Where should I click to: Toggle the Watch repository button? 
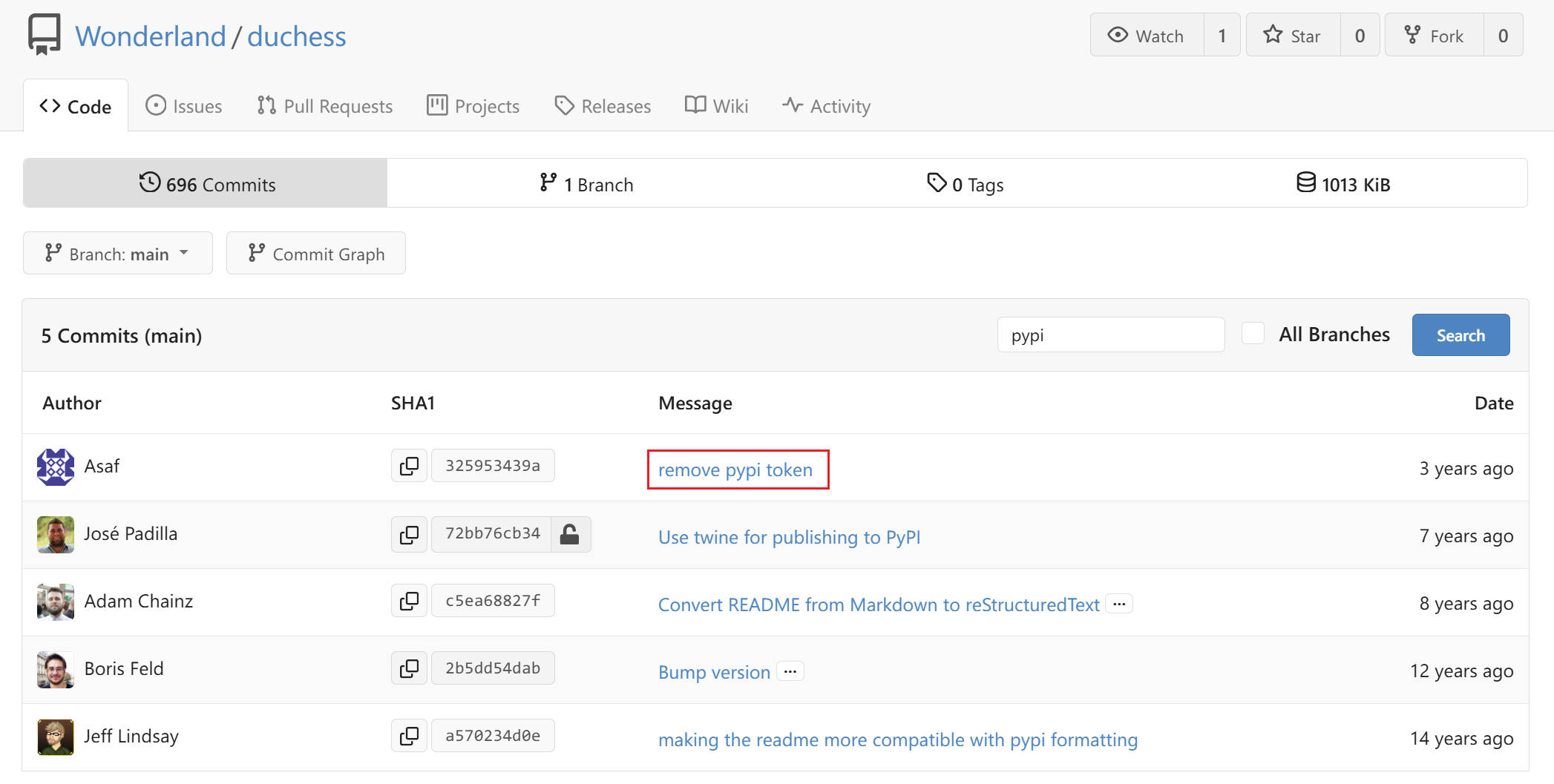[x=1147, y=35]
